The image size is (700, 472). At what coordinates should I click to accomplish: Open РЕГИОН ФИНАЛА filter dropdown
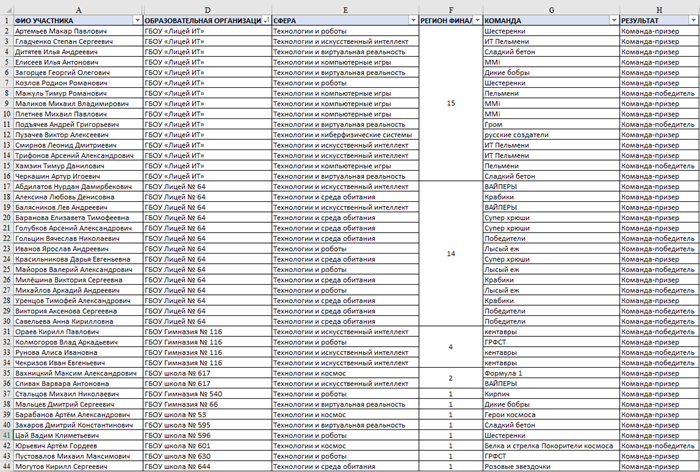point(476,20)
